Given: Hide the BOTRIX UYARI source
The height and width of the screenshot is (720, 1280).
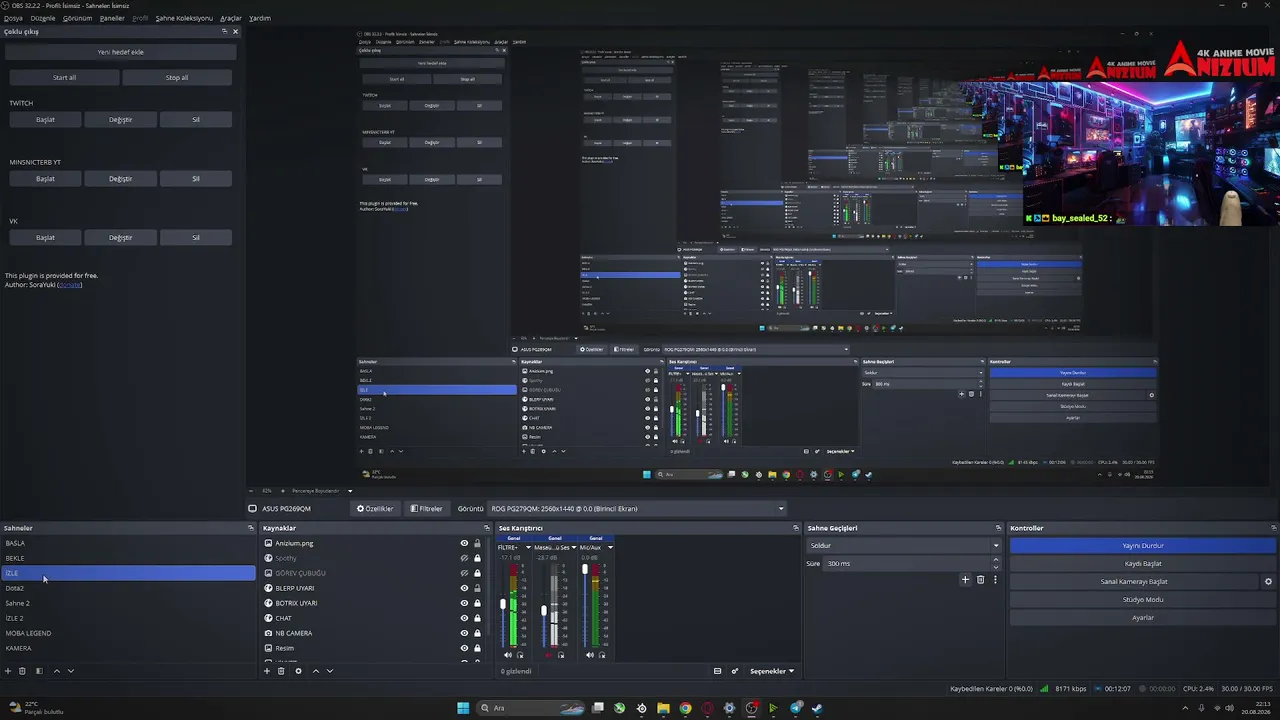Looking at the screenshot, I should [x=464, y=603].
